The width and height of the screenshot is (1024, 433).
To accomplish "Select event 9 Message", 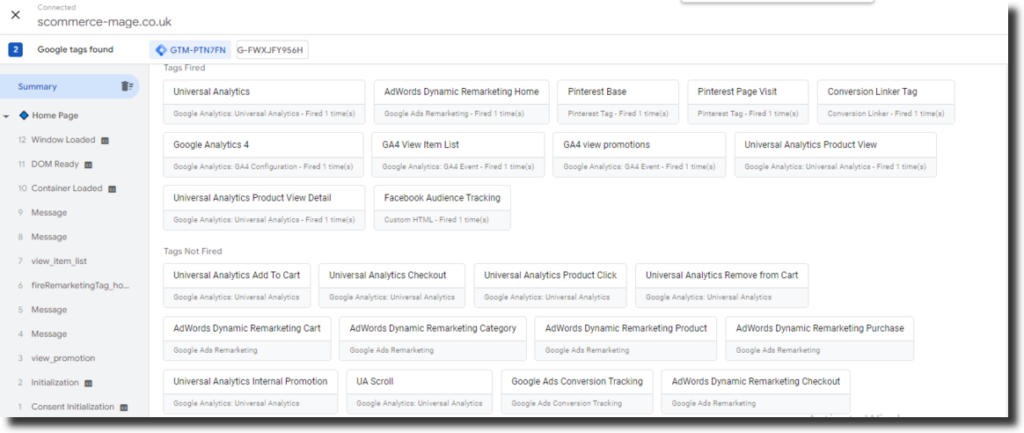I will [43, 212].
